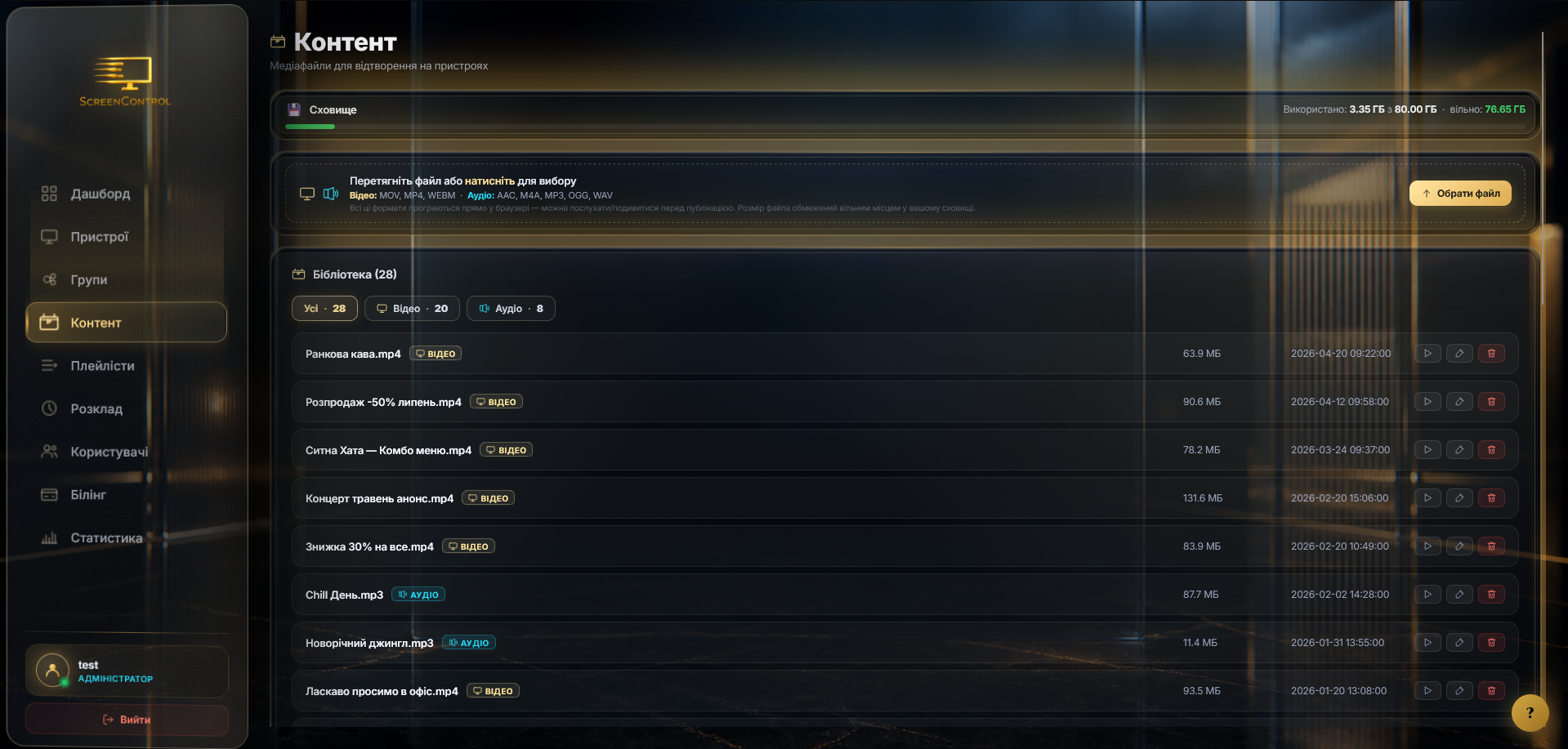Delete Розпродаж -50% липень.mp4 file
1568x749 pixels.
coord(1491,402)
